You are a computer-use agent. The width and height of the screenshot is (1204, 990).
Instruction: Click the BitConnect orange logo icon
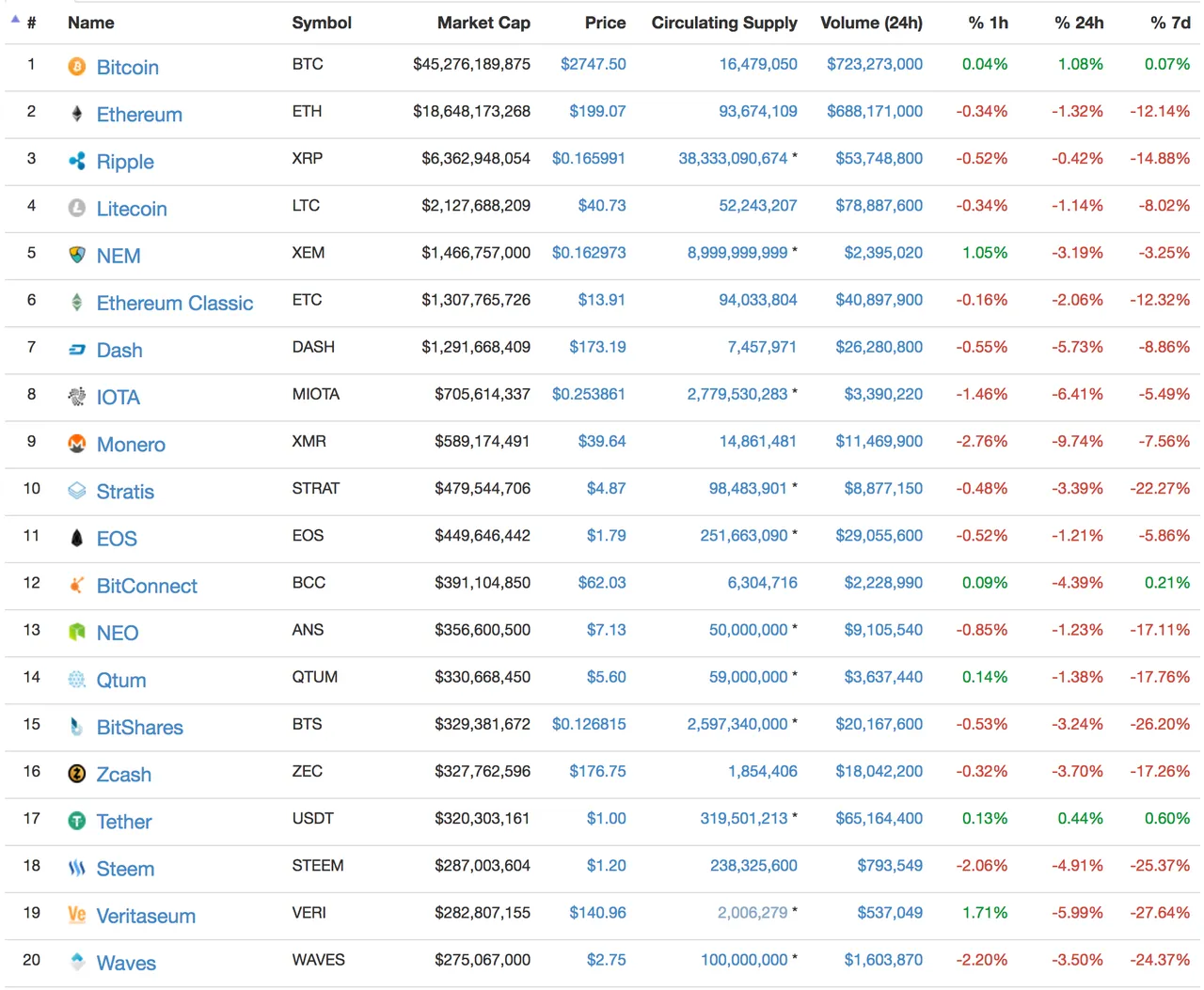77,585
